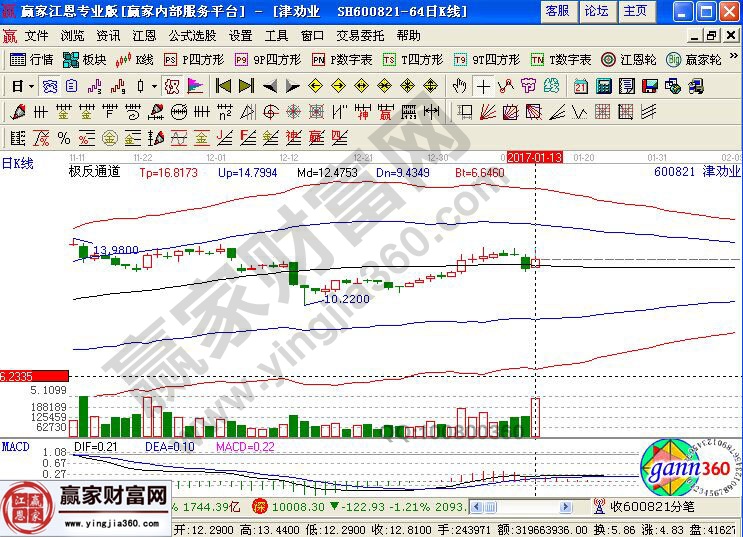
Task: Open the 窗口 menu
Action: pos(312,36)
